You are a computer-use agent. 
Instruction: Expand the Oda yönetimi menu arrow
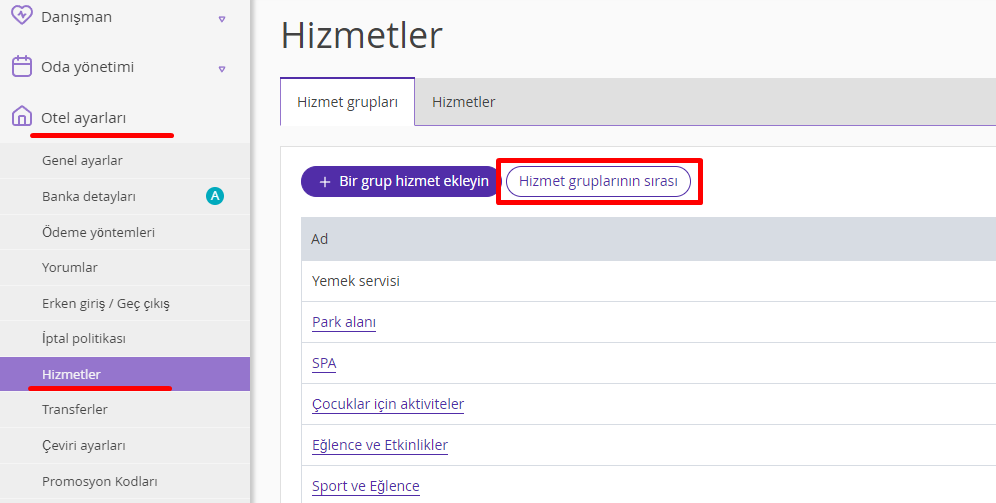point(222,69)
